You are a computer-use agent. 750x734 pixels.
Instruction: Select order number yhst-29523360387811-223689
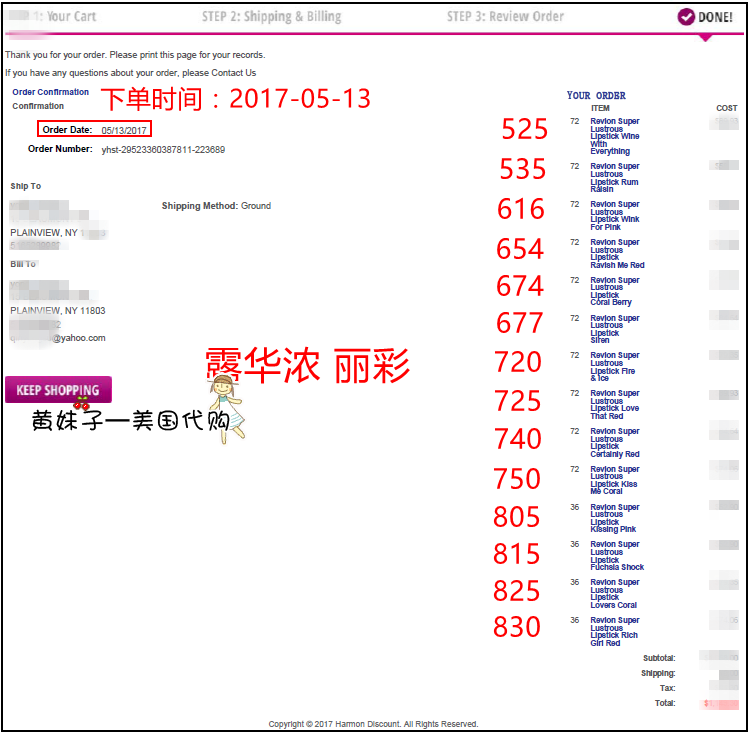[x=163, y=150]
